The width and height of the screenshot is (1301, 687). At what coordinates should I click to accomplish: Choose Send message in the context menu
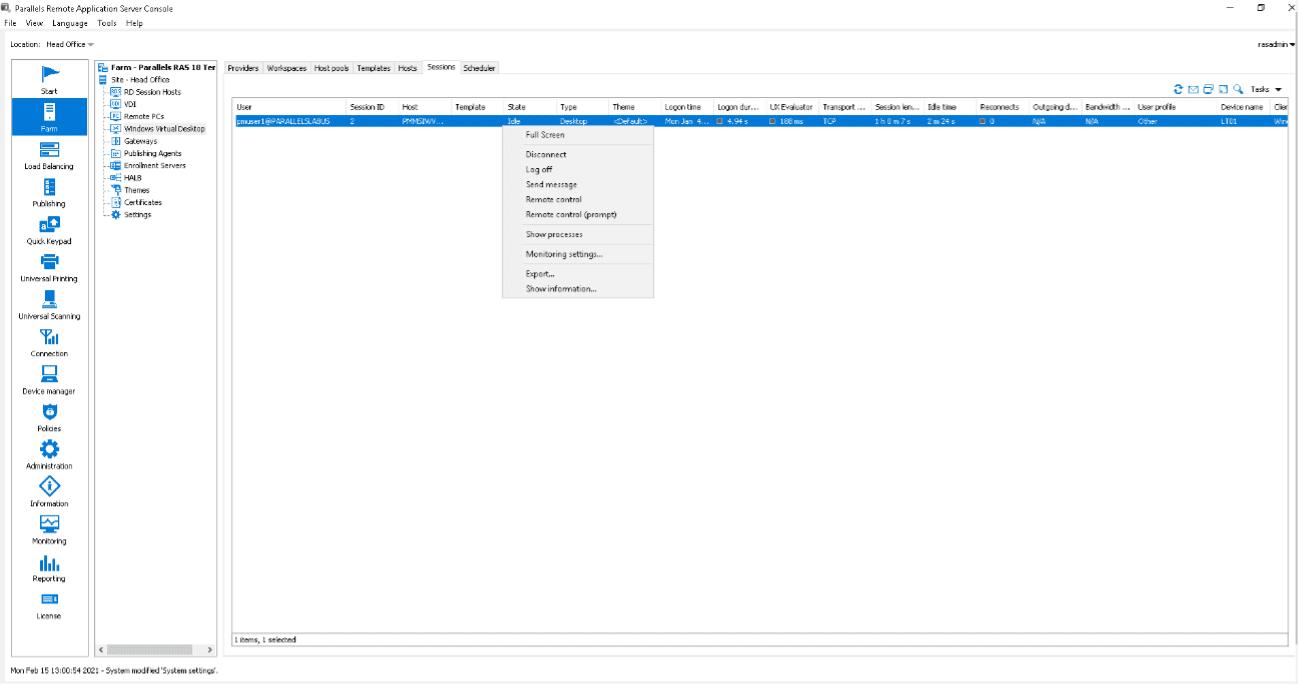click(577, 184)
